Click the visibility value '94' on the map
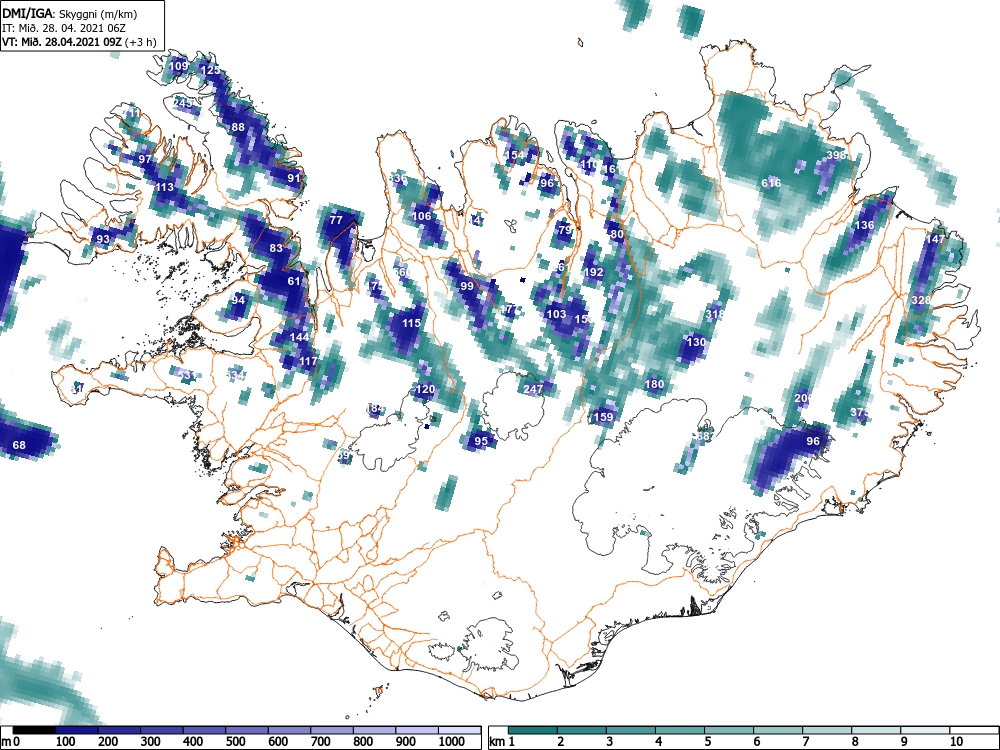 pos(238,300)
